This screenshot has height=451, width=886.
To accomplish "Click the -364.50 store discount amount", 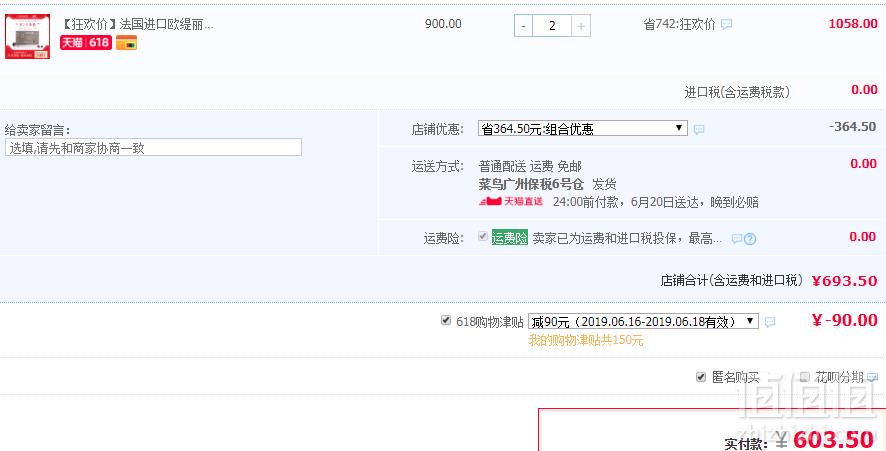I will (x=853, y=127).
